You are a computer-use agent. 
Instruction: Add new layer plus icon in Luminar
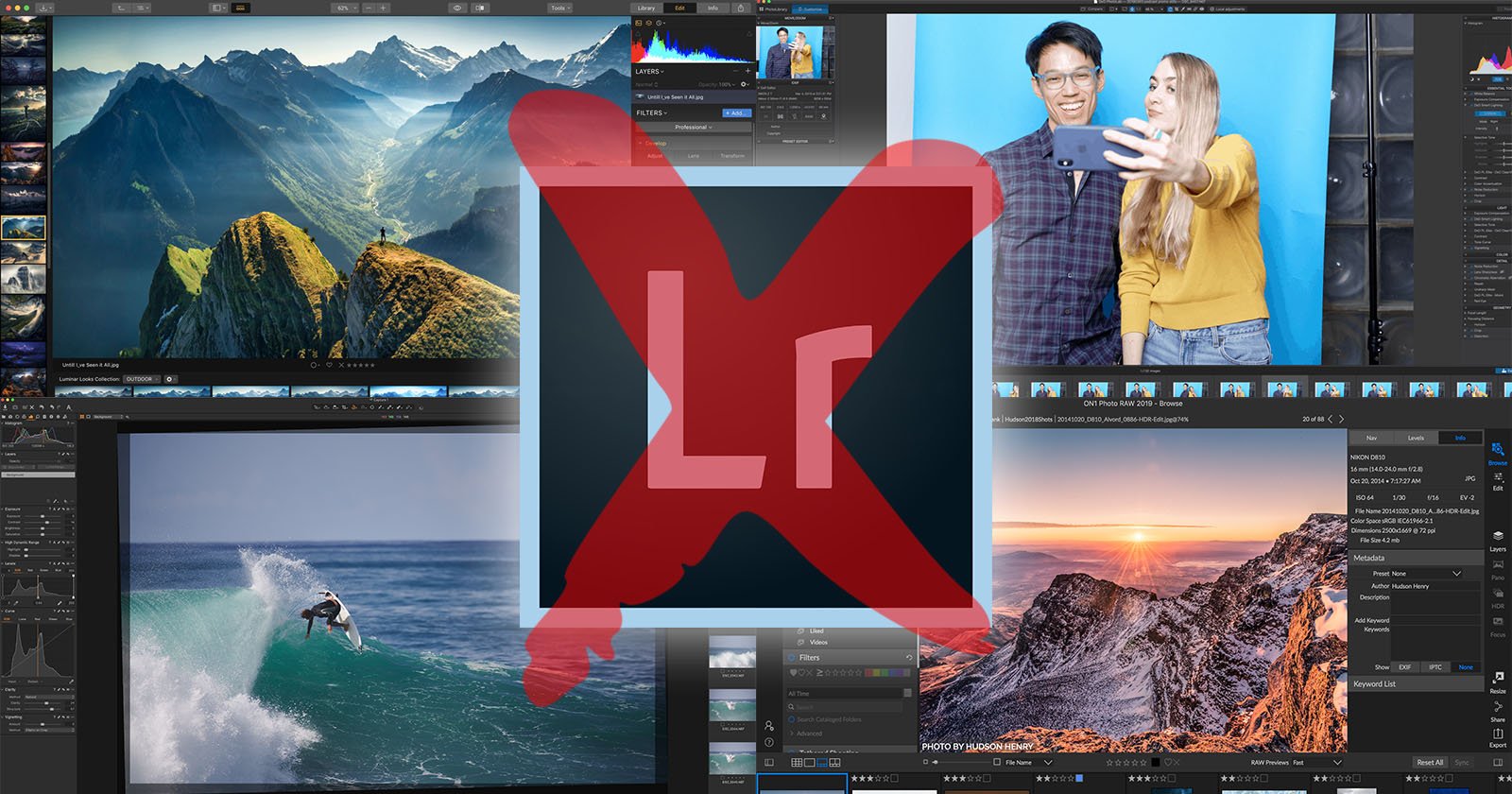coord(747,71)
